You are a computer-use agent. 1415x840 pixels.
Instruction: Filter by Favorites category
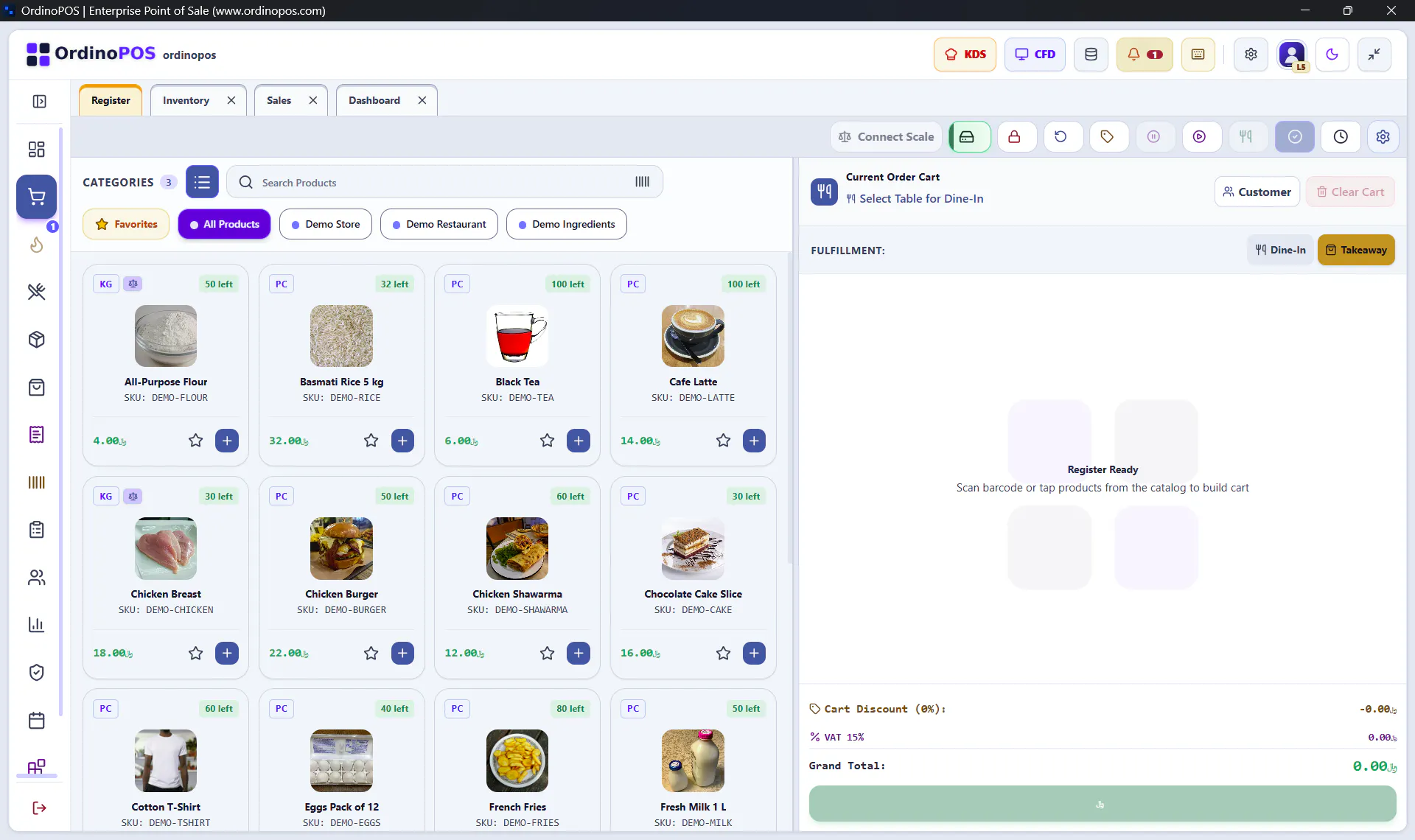126,224
